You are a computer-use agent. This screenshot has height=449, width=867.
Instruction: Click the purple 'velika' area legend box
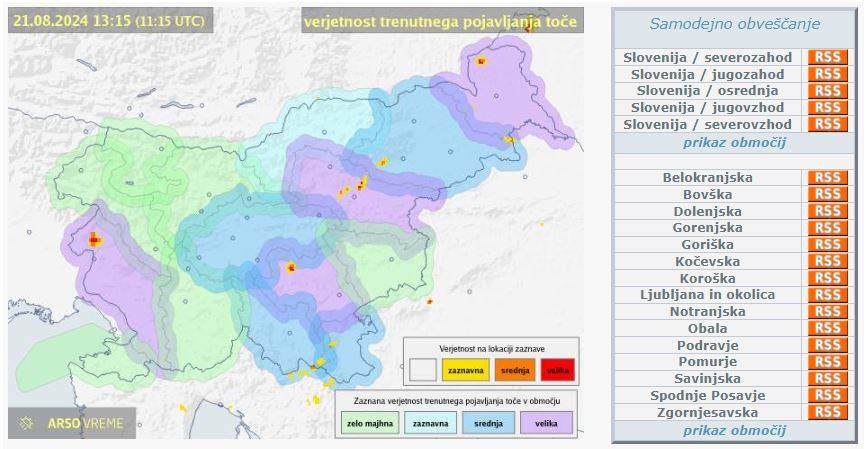[546, 423]
